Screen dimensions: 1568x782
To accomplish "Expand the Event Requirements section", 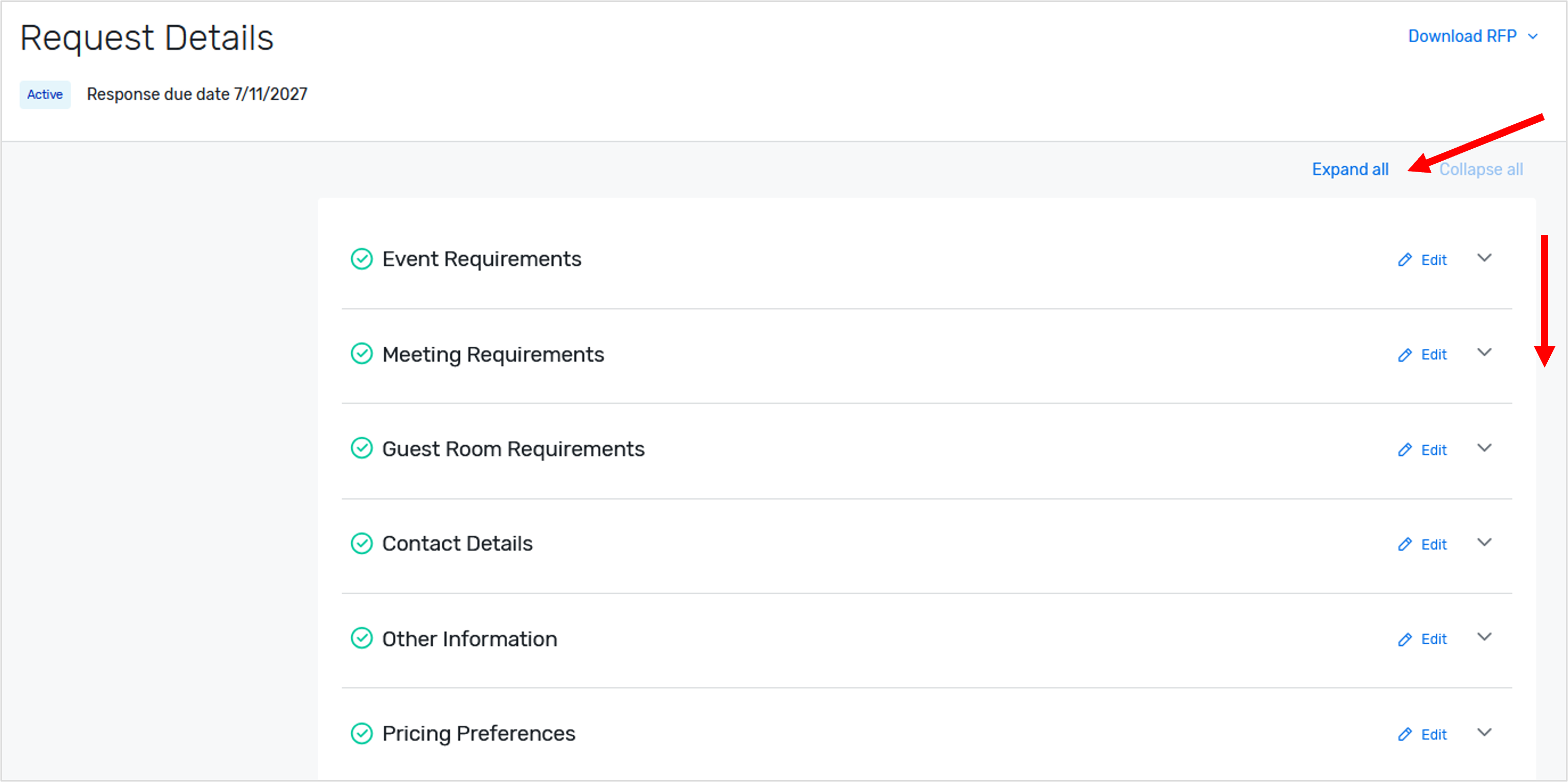I will pyautogui.click(x=1485, y=258).
